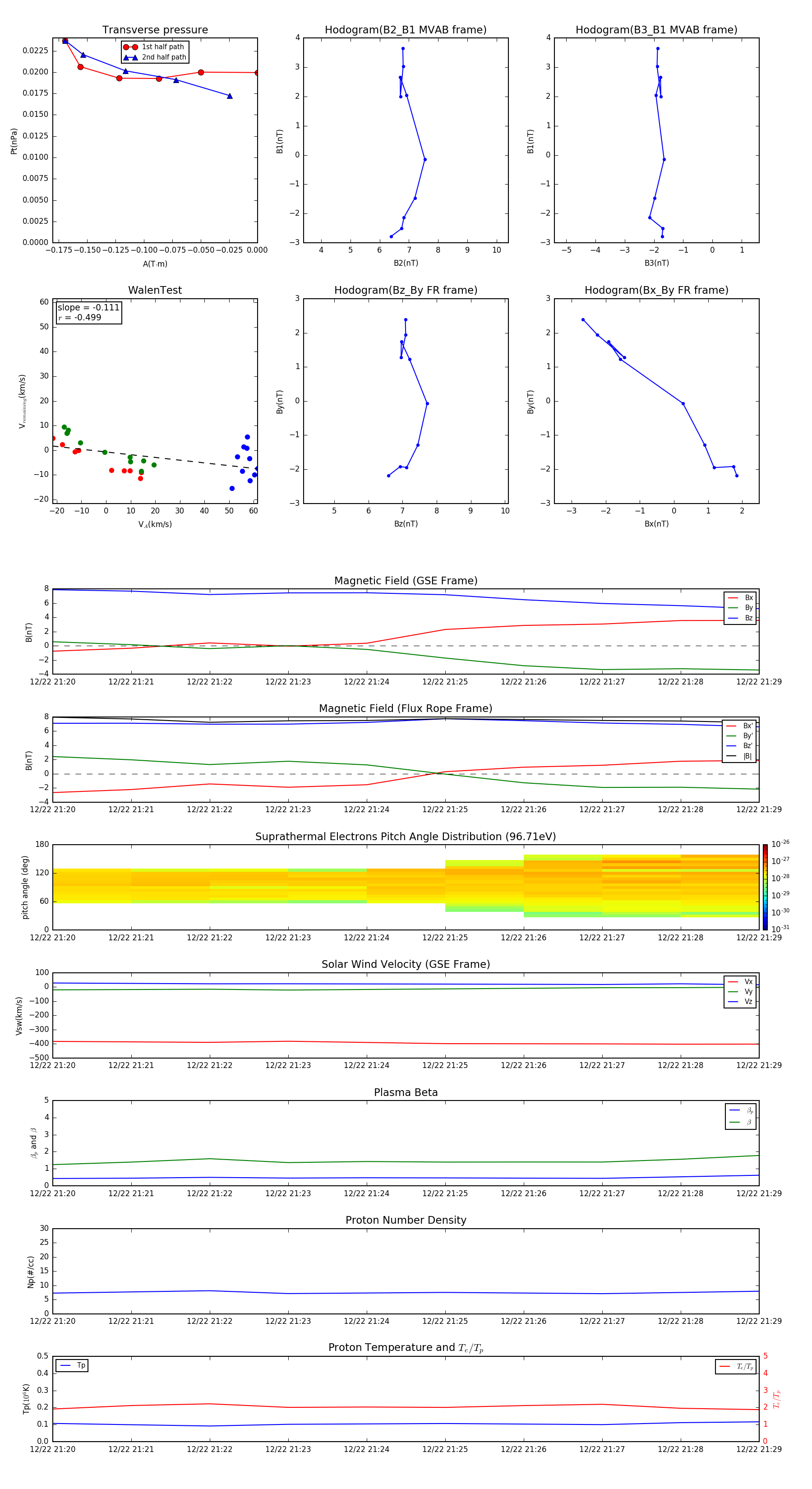Image resolution: width=812 pixels, height=1489 pixels.
Task: Click the "βp and β" y-axis label
Action: tap(33, 1143)
